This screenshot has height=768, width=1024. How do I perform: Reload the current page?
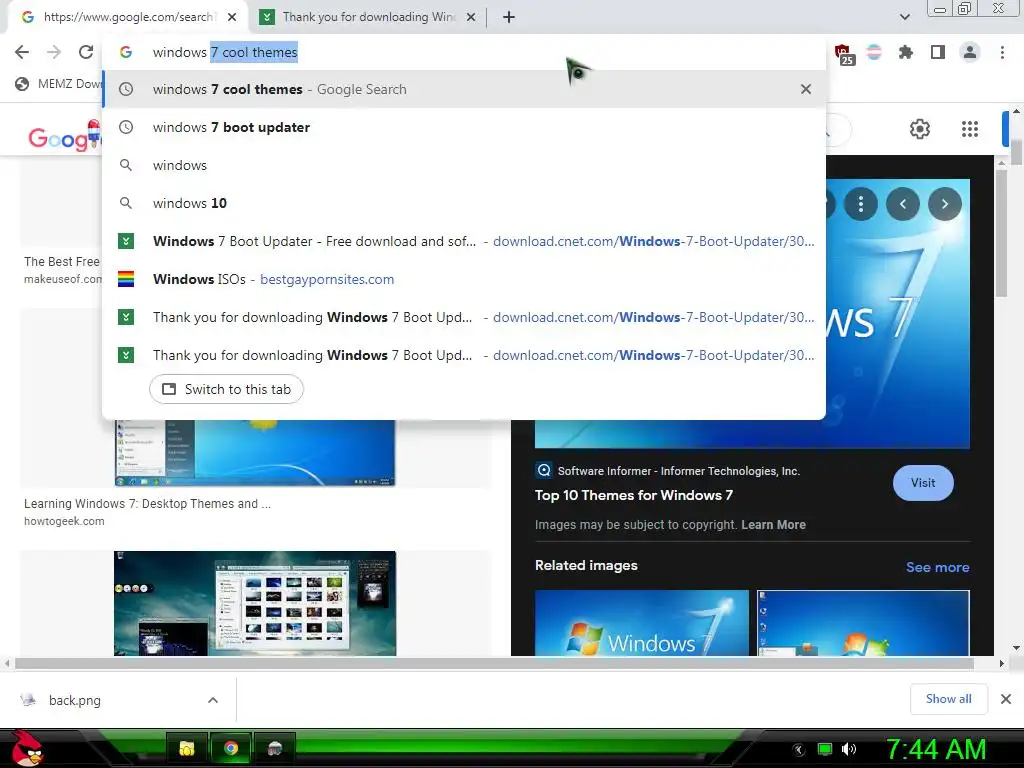[x=86, y=52]
